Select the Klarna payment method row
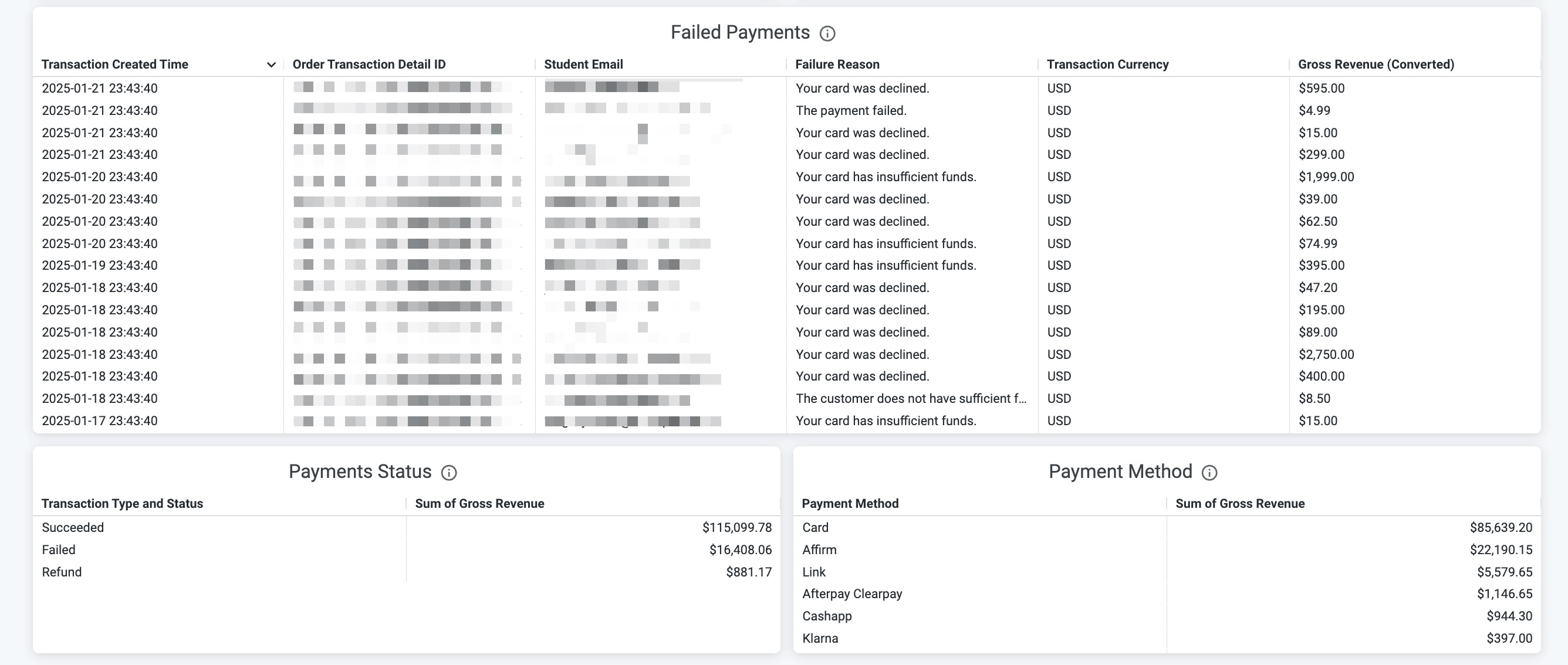1568x665 pixels. [x=1167, y=638]
